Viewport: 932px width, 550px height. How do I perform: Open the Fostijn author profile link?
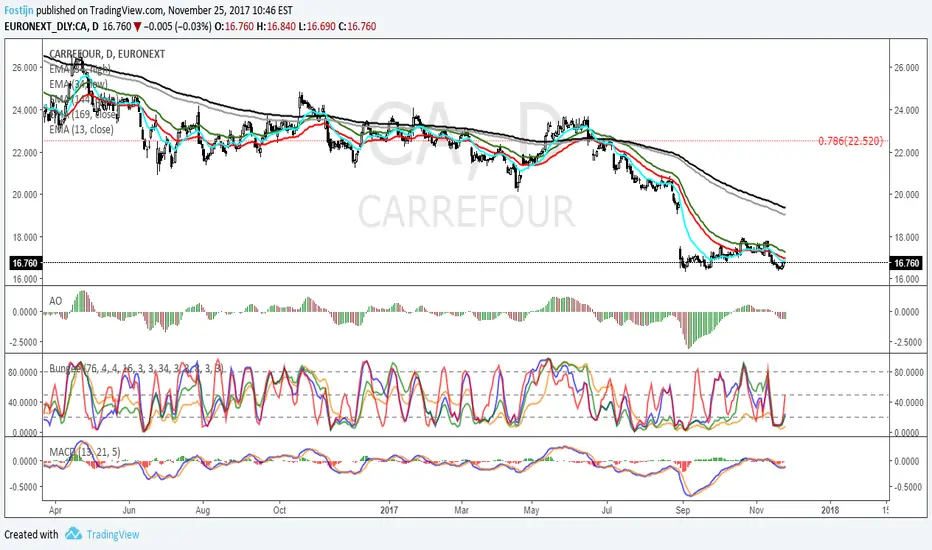19,10
